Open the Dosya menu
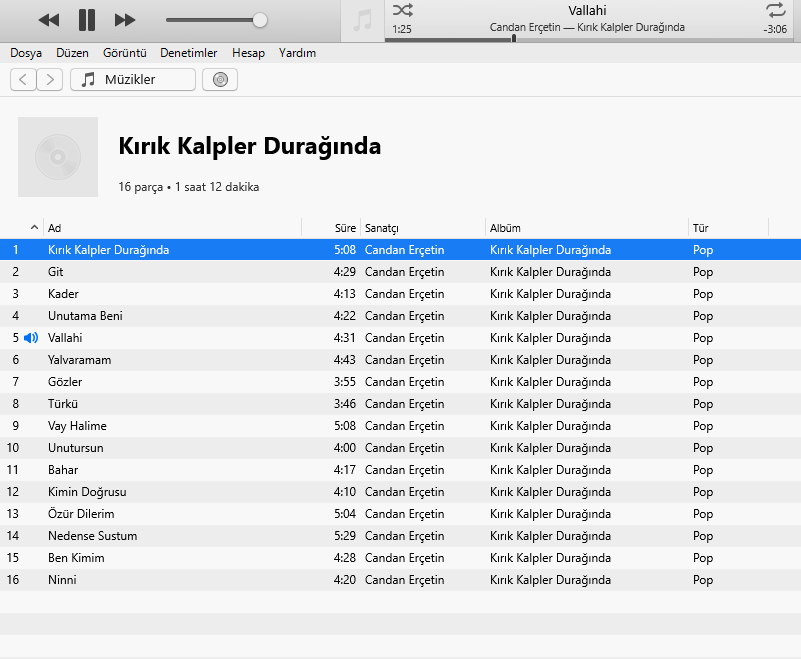Viewport: 801px width, 659px height. tap(26, 53)
